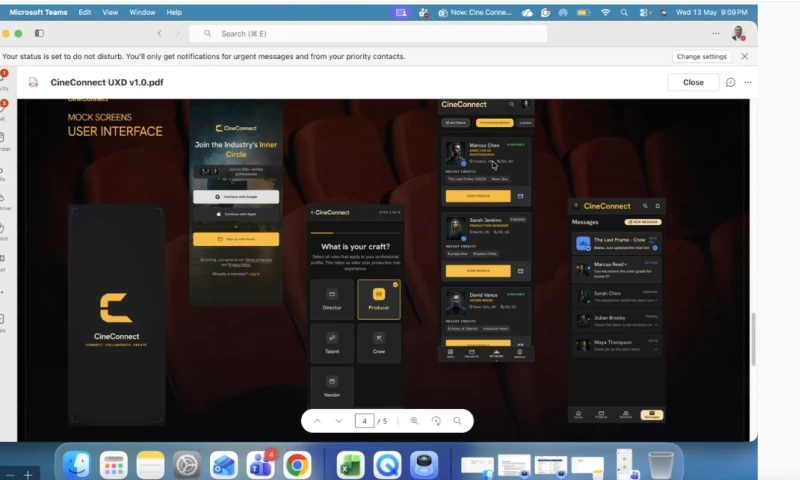Click the Now: Cine Conne... menu bar item

pyautogui.click(x=474, y=12)
